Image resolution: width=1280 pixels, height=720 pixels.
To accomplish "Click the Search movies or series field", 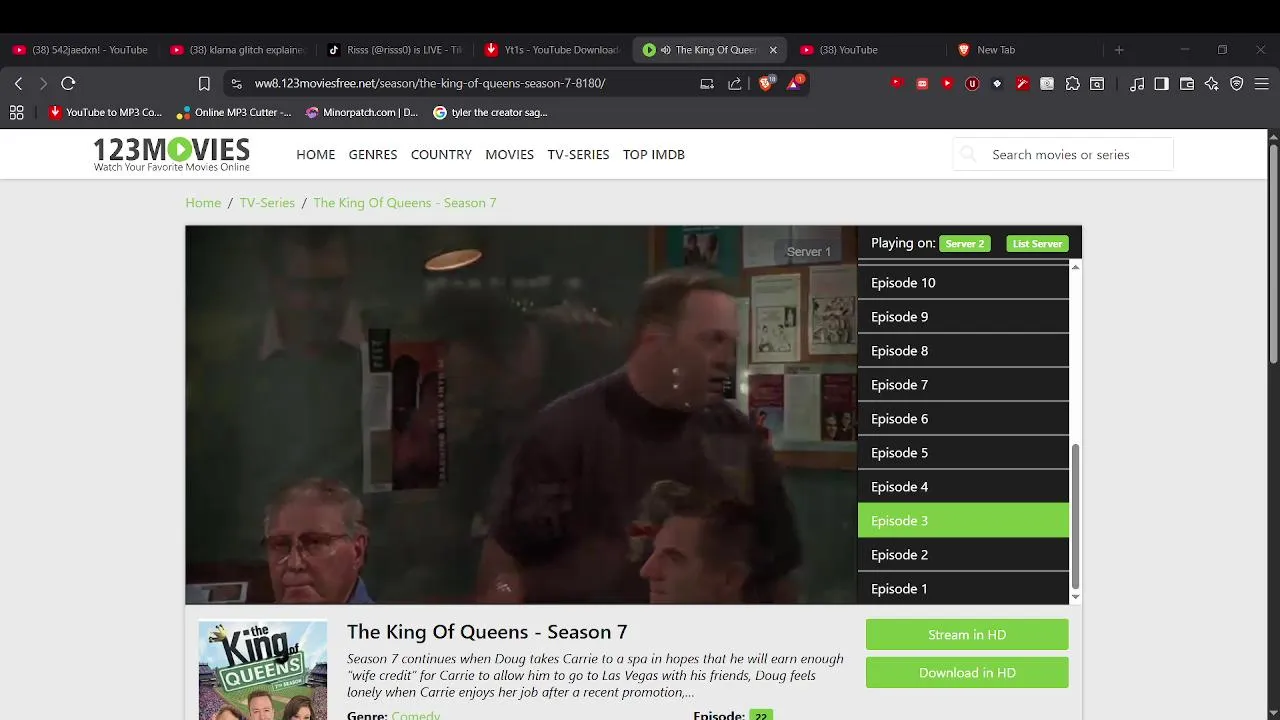I will [1063, 154].
